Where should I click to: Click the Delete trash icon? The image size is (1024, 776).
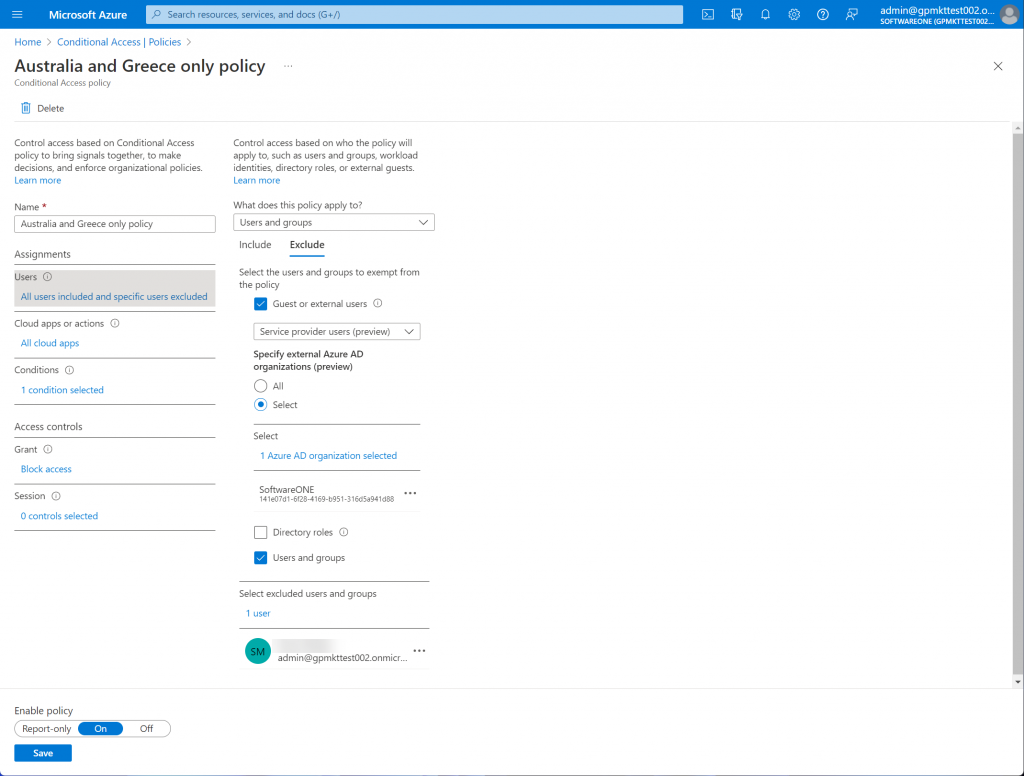(x=26, y=108)
